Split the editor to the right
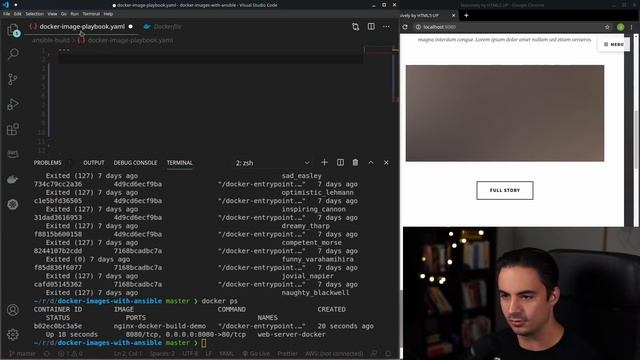 [371, 27]
